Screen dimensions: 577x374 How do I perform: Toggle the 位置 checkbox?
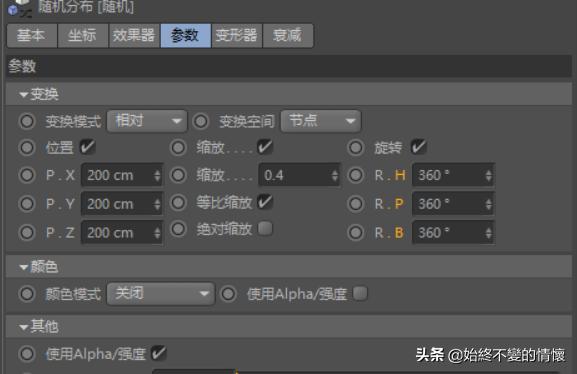point(88,147)
